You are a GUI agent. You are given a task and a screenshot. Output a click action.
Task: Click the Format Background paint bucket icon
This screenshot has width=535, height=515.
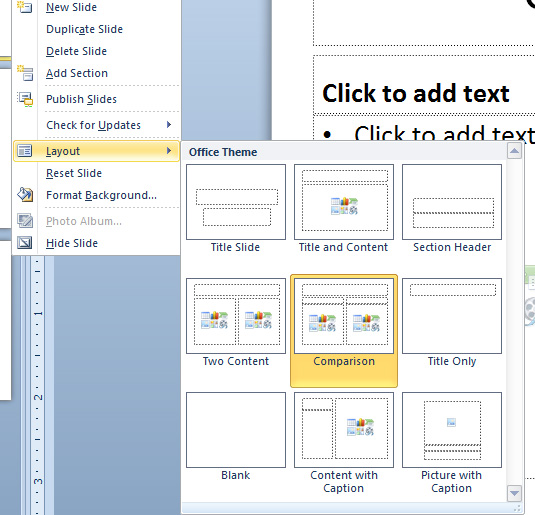click(x=25, y=195)
